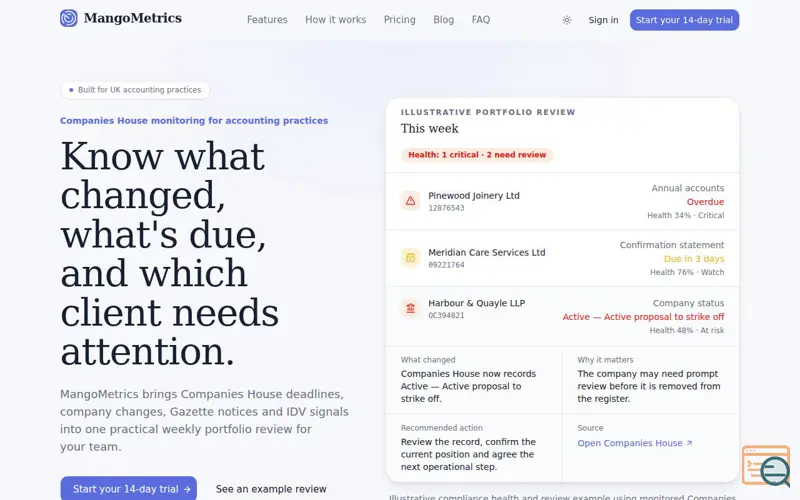Click the Confirmation statement label
The width and height of the screenshot is (800, 500).
point(672,245)
